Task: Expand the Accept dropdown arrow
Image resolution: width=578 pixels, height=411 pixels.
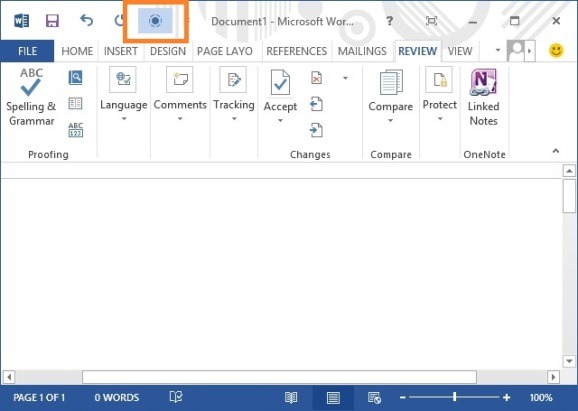Action: pyautogui.click(x=280, y=121)
